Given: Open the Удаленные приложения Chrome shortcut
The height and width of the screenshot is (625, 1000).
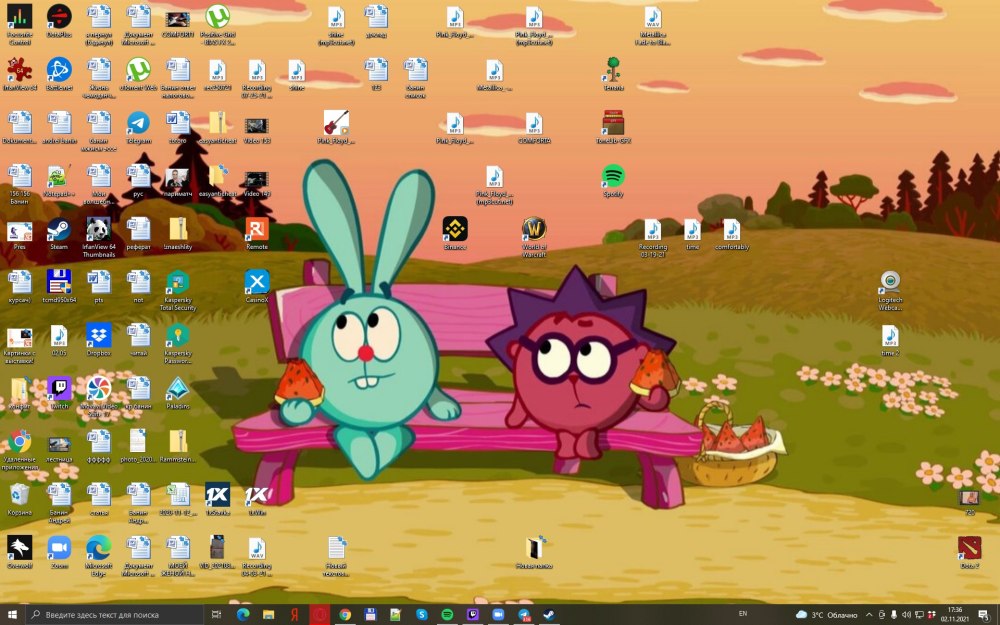Looking at the screenshot, I should tap(19, 450).
